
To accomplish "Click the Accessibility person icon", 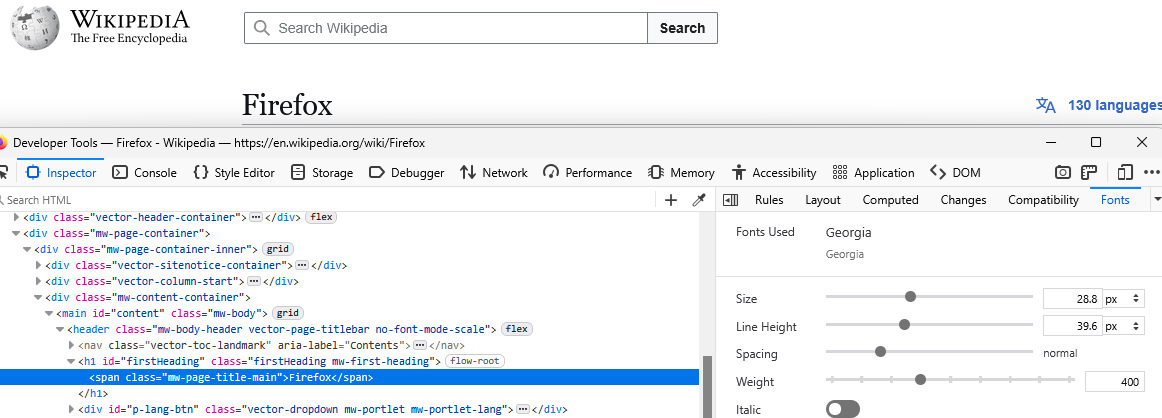I will [738, 173].
